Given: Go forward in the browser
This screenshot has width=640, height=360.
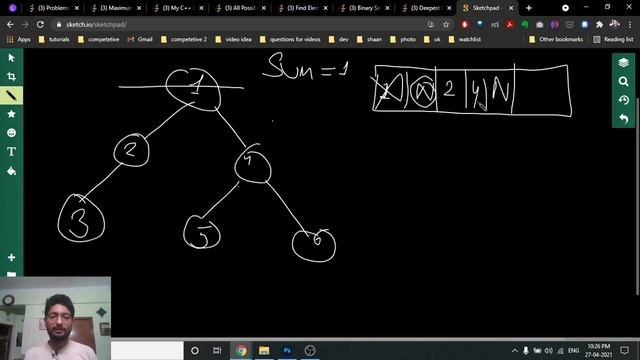Looking at the screenshot, I should pos(25,24).
